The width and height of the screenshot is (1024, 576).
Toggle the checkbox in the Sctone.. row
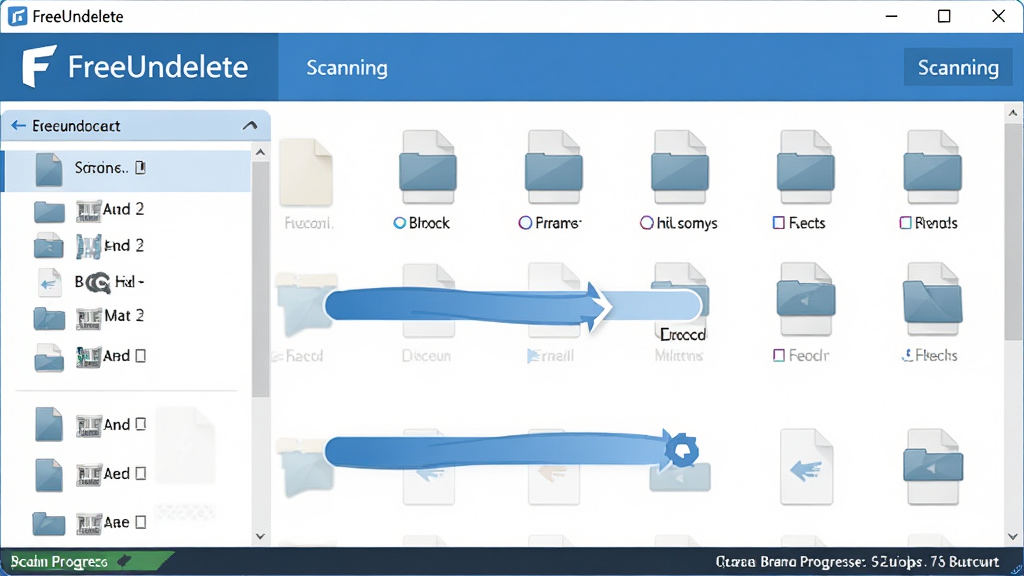140,168
